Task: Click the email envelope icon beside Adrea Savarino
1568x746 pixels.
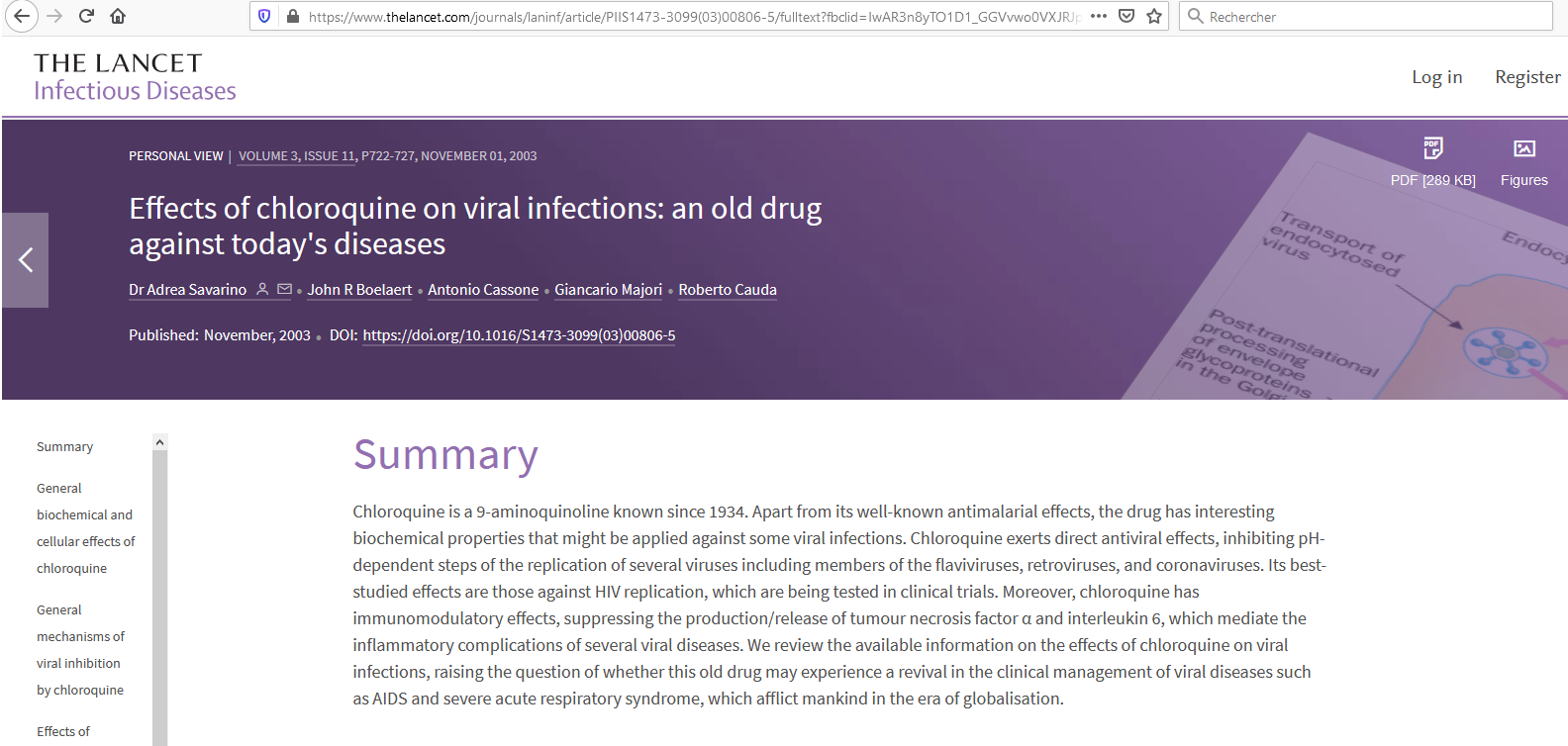Action: (x=285, y=290)
